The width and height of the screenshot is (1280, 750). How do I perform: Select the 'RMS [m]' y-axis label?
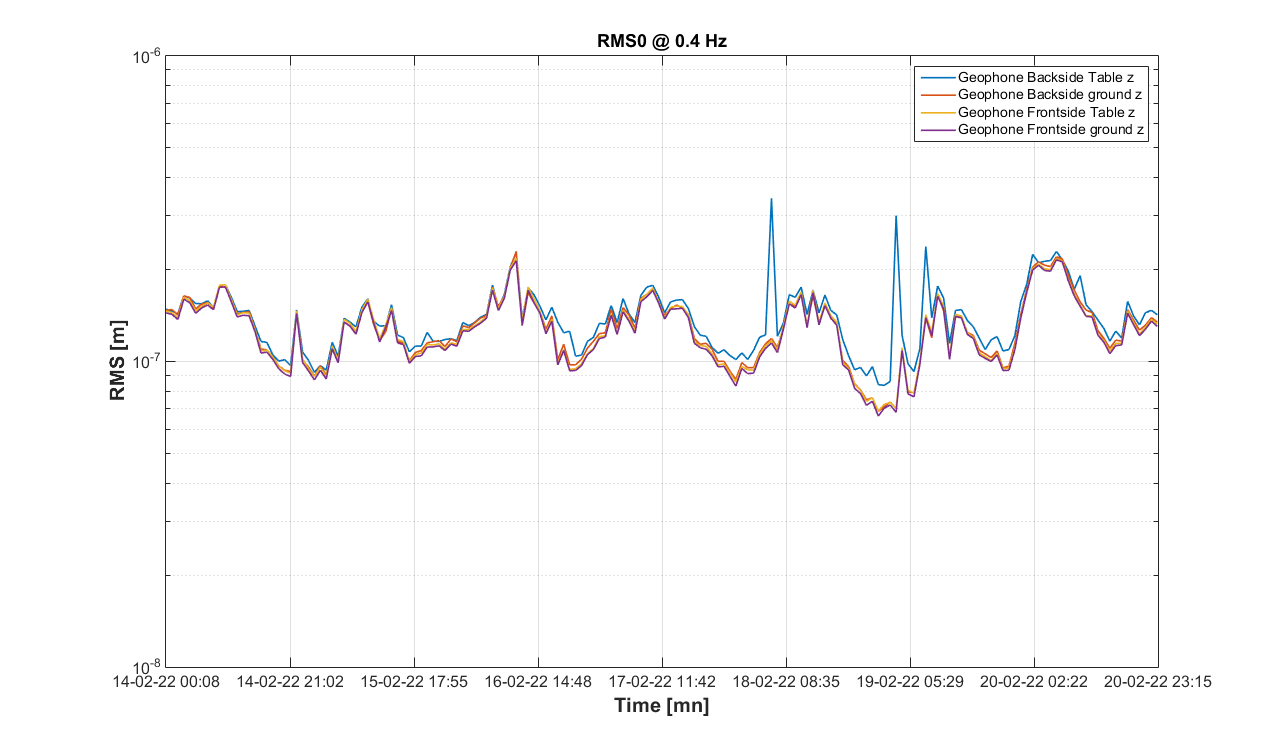tap(118, 361)
